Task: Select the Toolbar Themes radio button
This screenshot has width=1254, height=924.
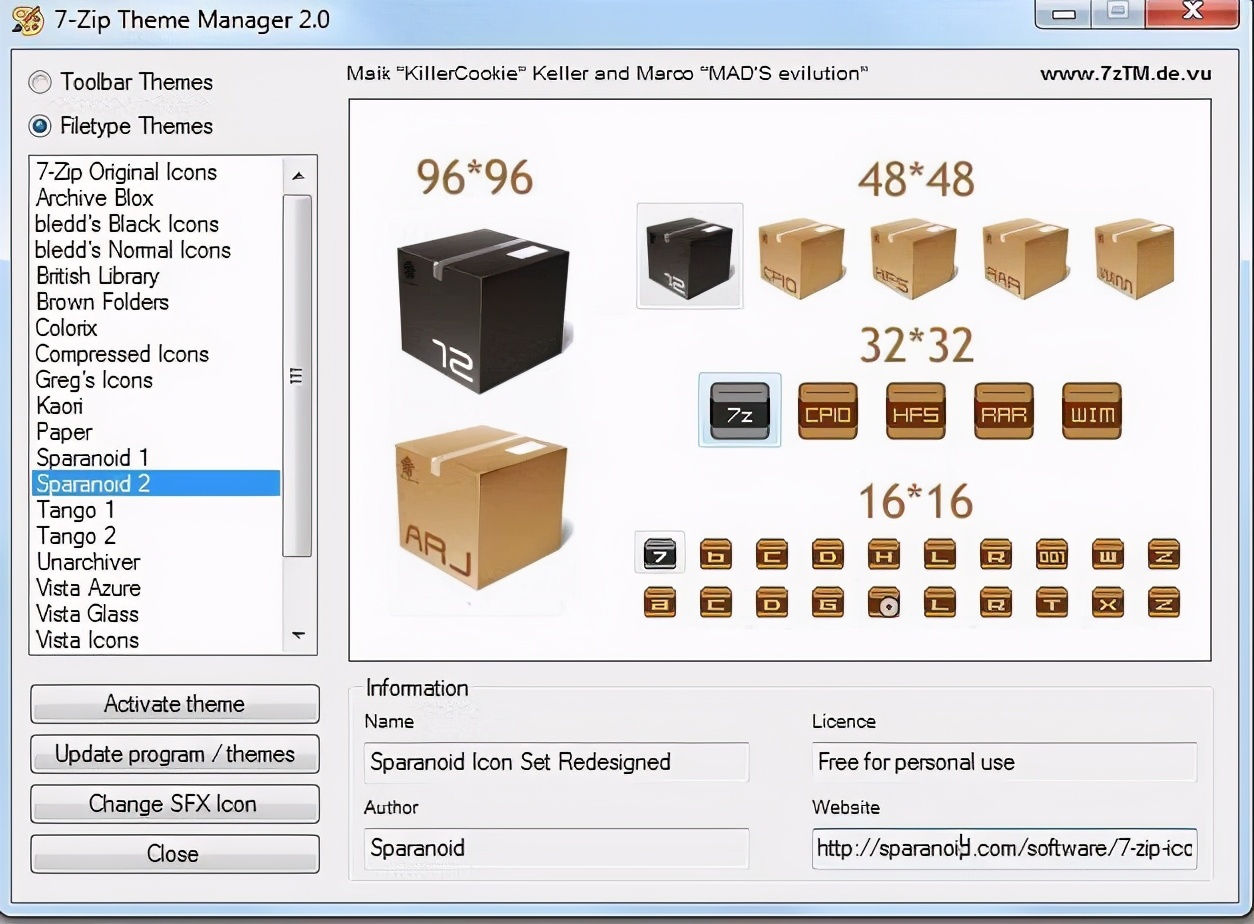Action: click(40, 83)
